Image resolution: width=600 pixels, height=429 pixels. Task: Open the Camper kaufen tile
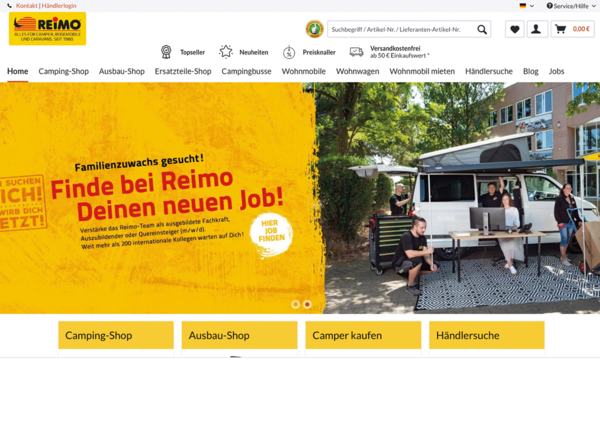[363, 335]
